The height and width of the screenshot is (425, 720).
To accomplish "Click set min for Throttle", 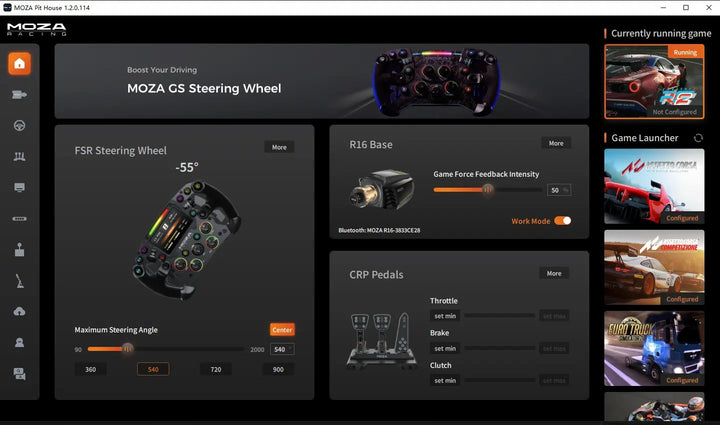I will coord(445,316).
